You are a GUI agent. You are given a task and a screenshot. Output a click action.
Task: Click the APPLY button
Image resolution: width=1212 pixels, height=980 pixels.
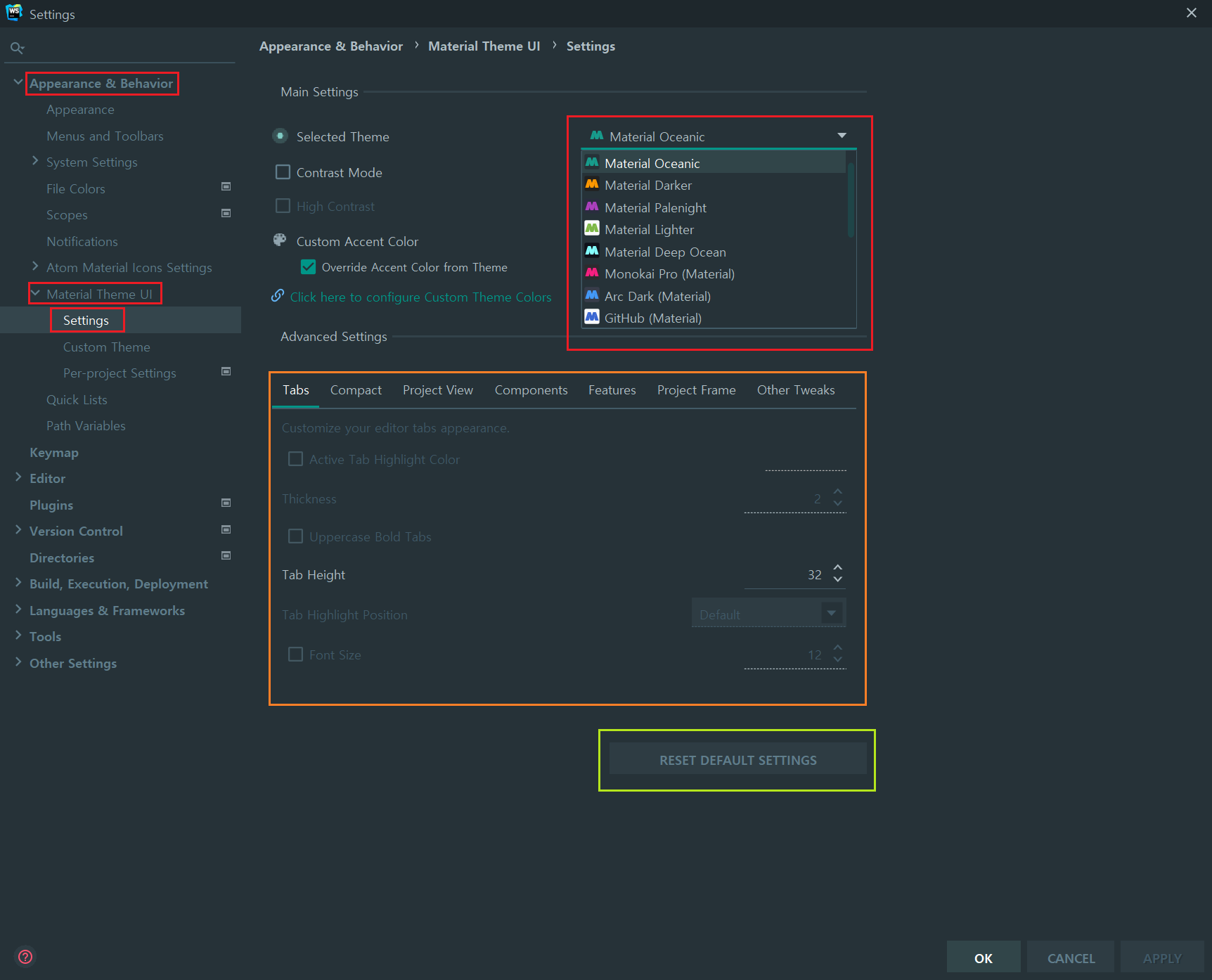click(1162, 958)
